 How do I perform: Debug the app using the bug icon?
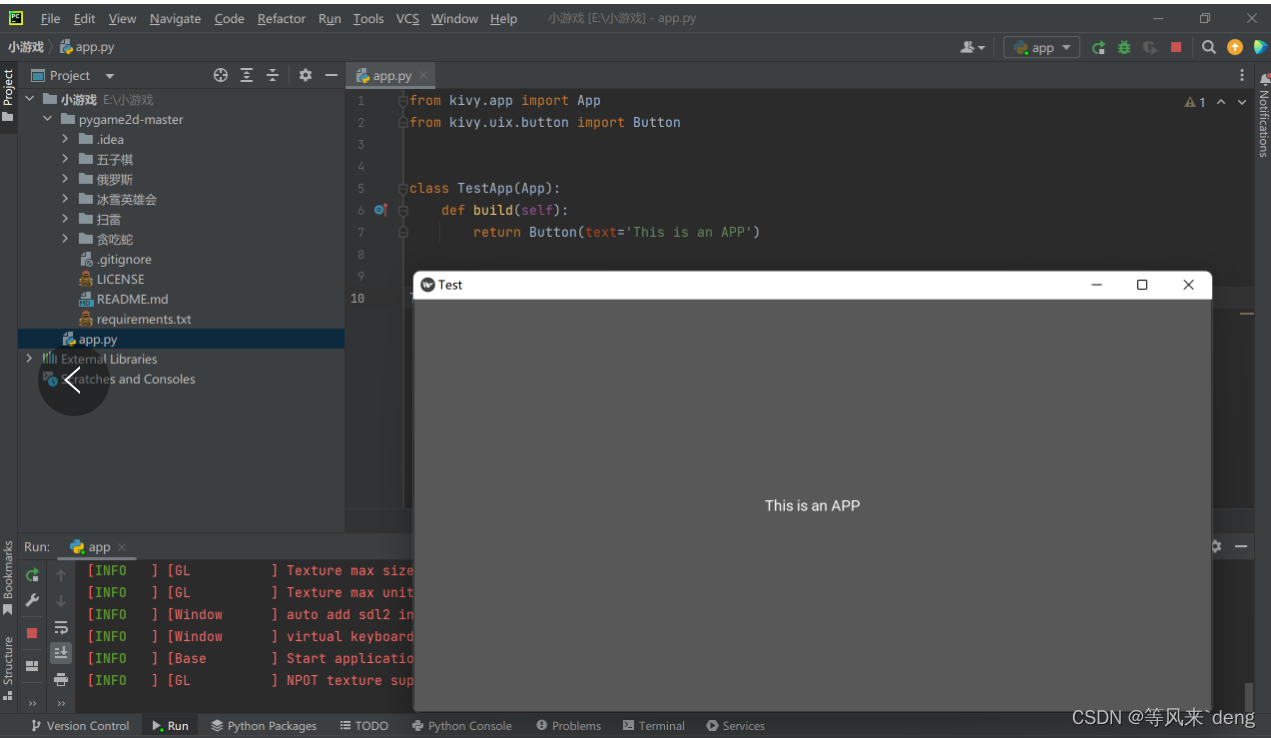(x=1123, y=47)
